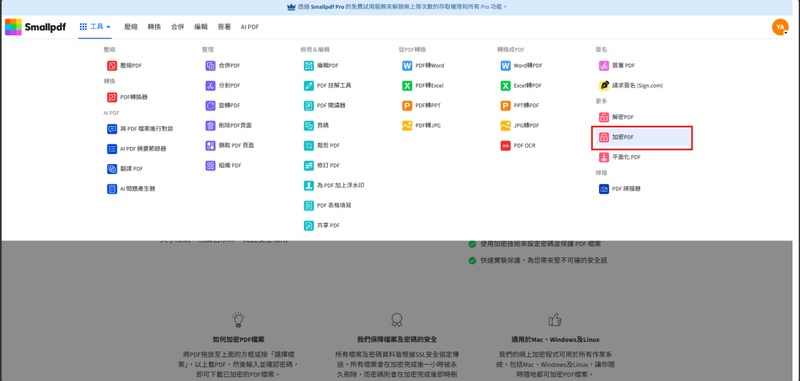This screenshot has height=381, width=800.
Task: Open 請求簽名 (Sign.com) tool
Action: coord(631,86)
